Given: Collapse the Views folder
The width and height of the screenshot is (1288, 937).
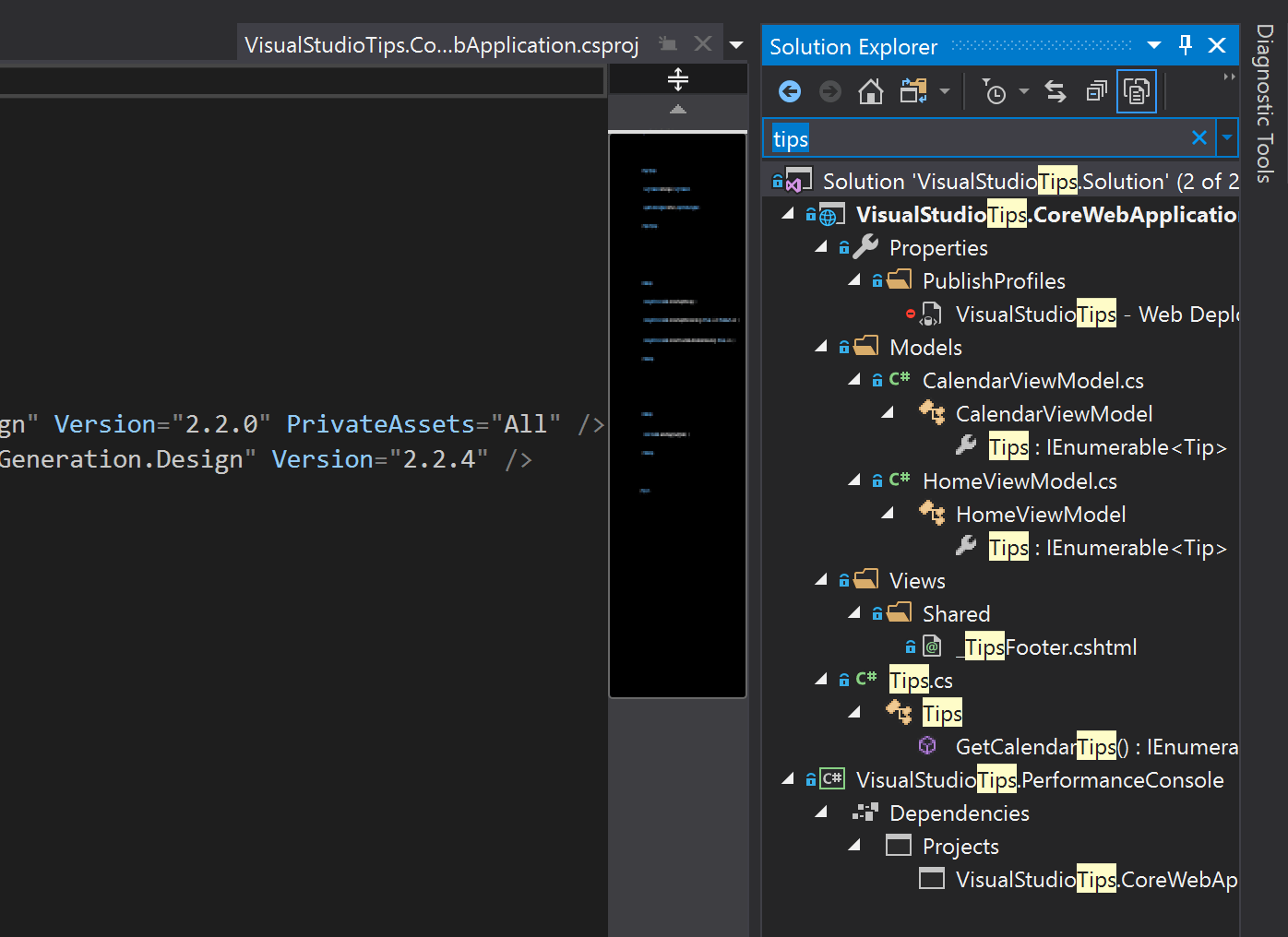Looking at the screenshot, I should (x=820, y=580).
